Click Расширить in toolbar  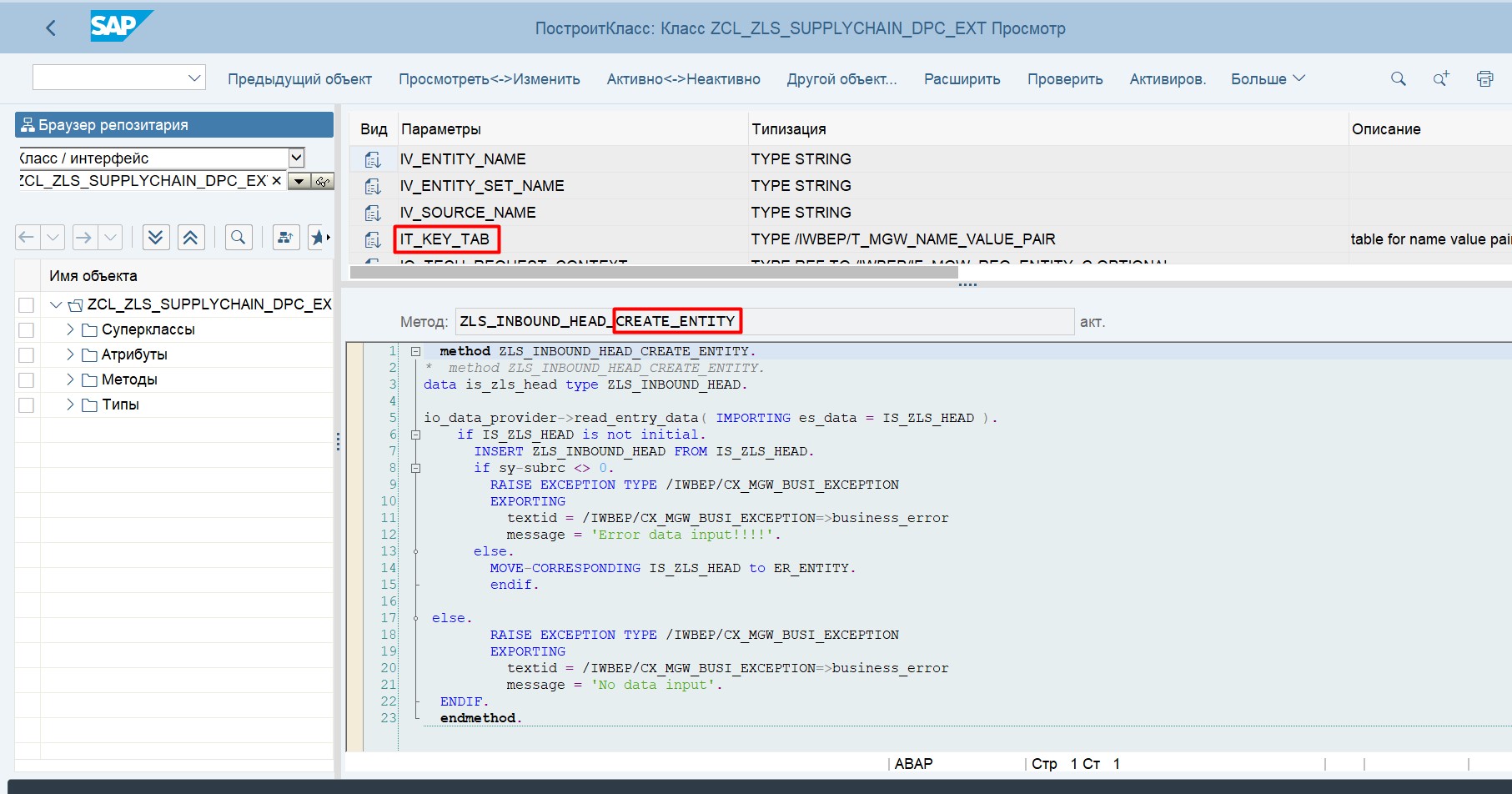(x=962, y=79)
